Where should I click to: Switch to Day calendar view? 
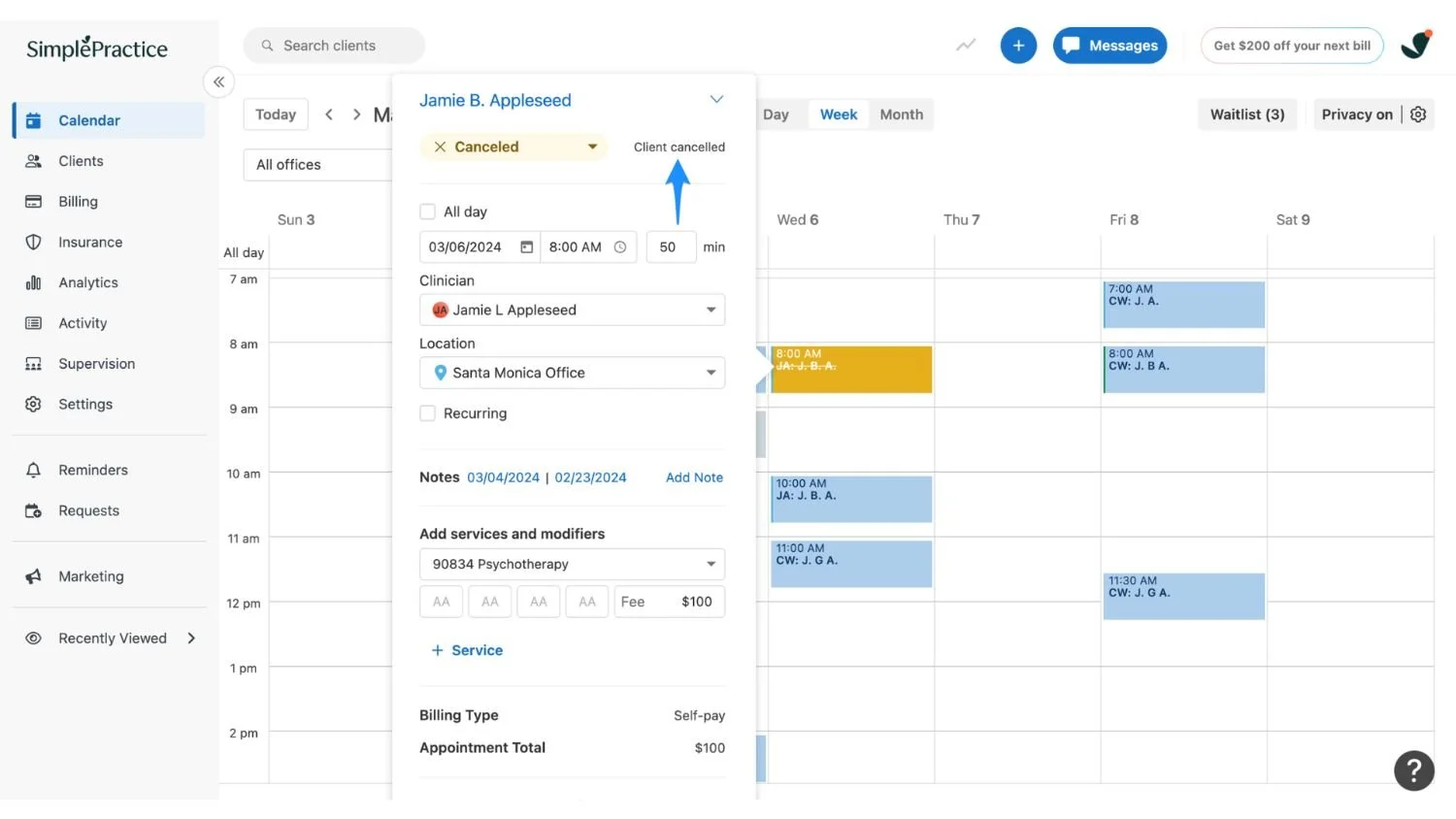[x=776, y=114]
